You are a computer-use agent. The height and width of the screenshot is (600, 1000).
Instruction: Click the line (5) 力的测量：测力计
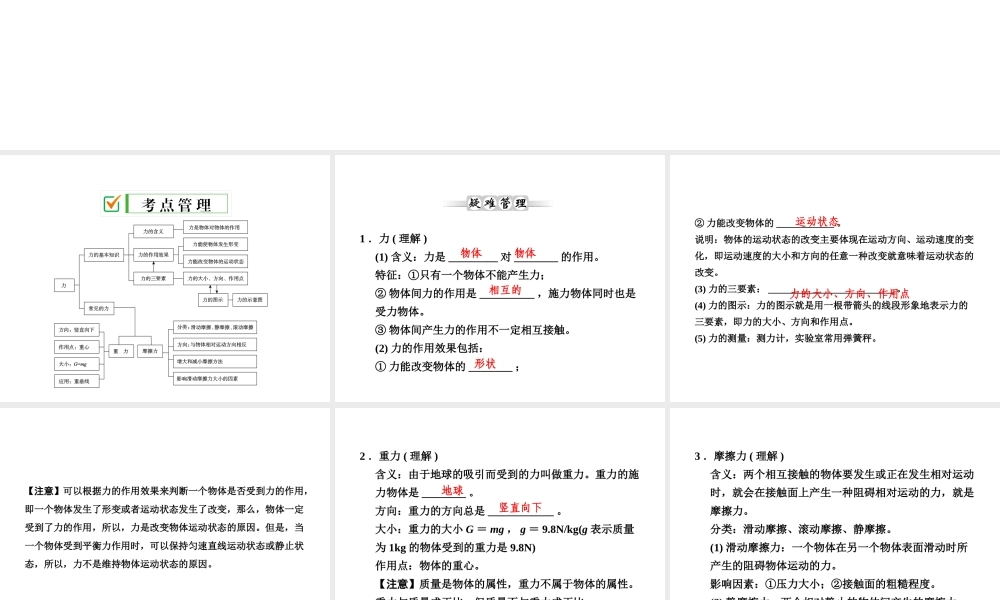[x=786, y=339]
